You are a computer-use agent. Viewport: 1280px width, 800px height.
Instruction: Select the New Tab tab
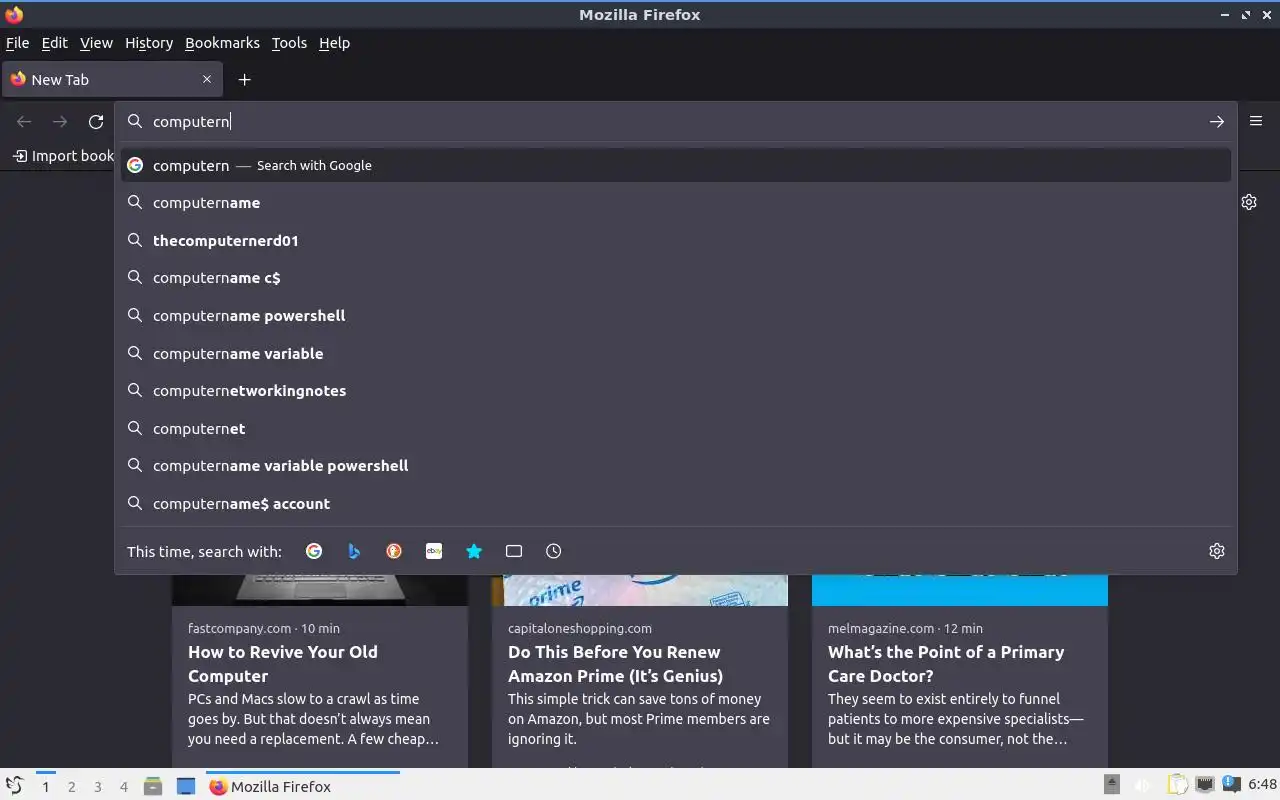pos(112,79)
